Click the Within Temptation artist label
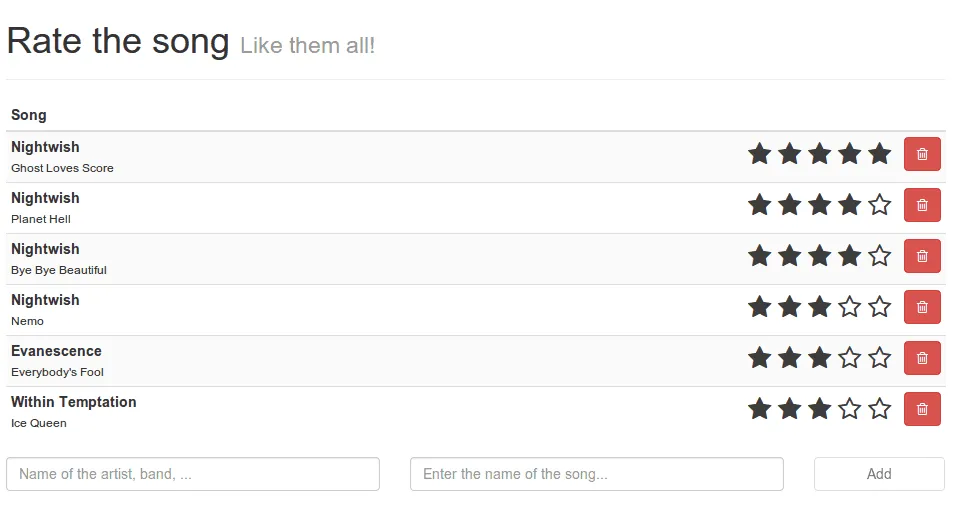The image size is (969, 509). (74, 402)
